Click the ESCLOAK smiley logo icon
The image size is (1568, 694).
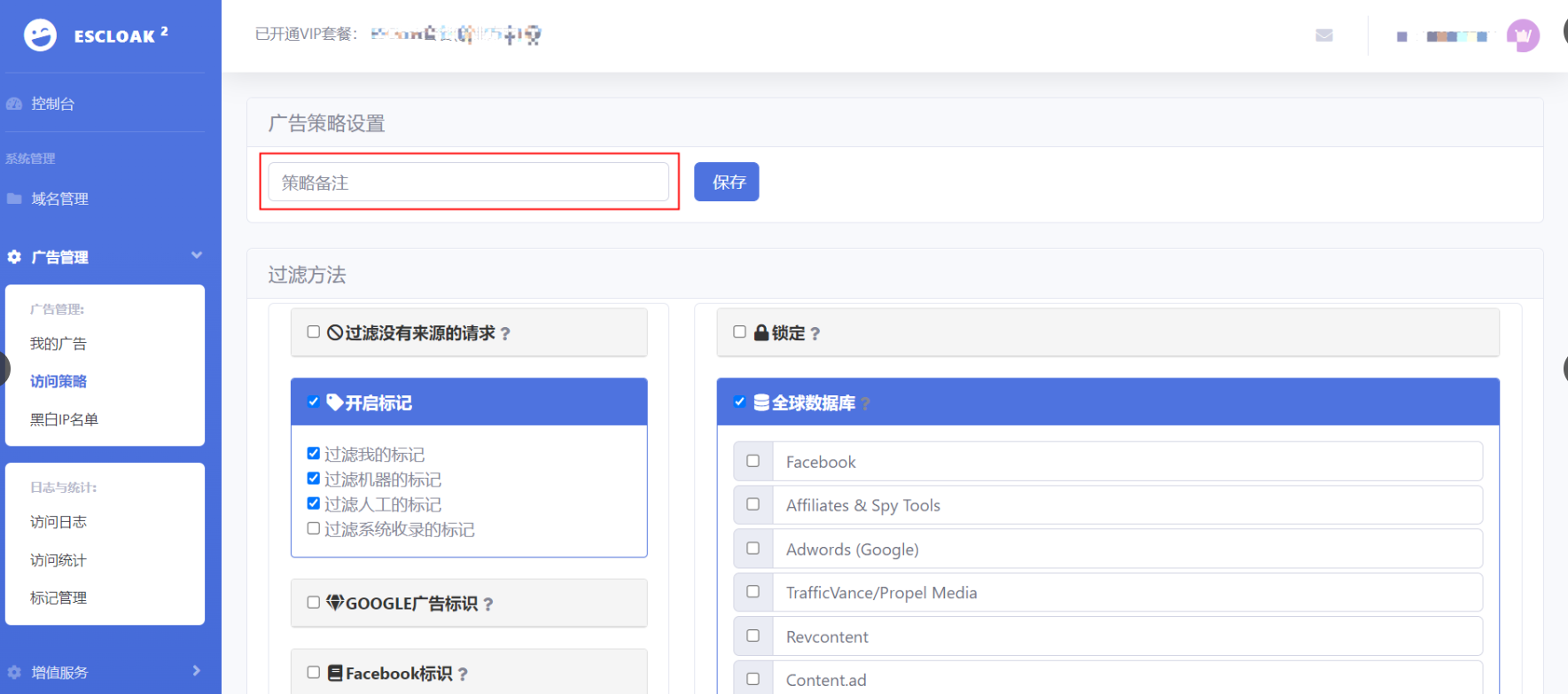pyautogui.click(x=40, y=35)
